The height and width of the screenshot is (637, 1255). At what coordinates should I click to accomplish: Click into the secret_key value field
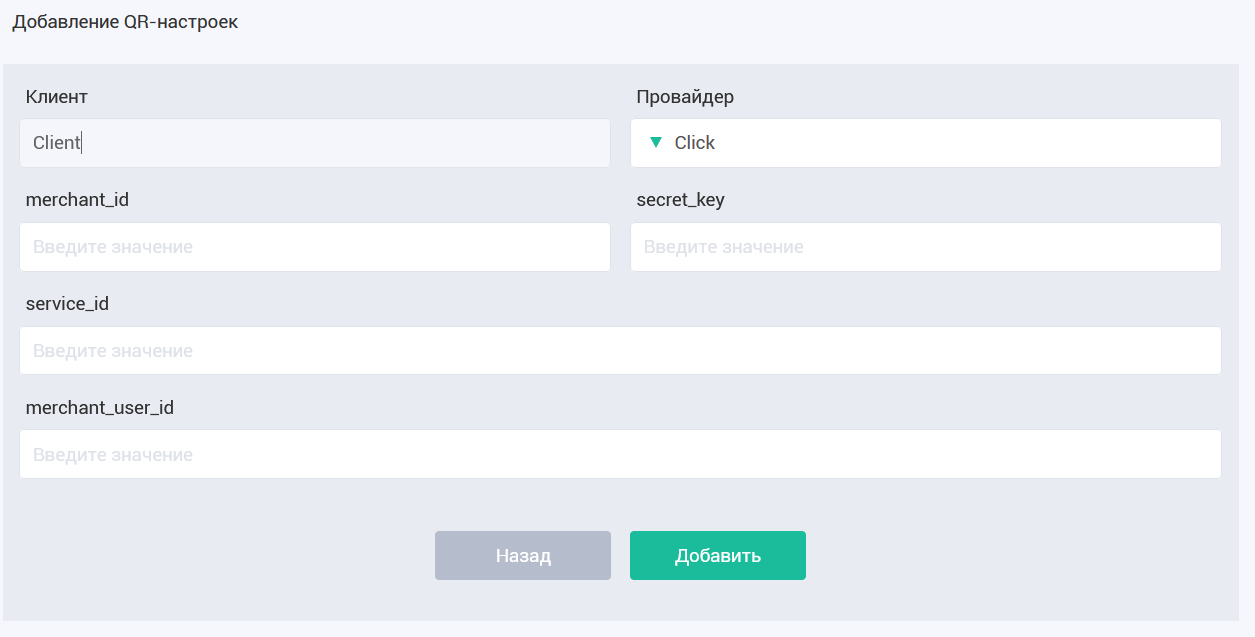click(925, 247)
